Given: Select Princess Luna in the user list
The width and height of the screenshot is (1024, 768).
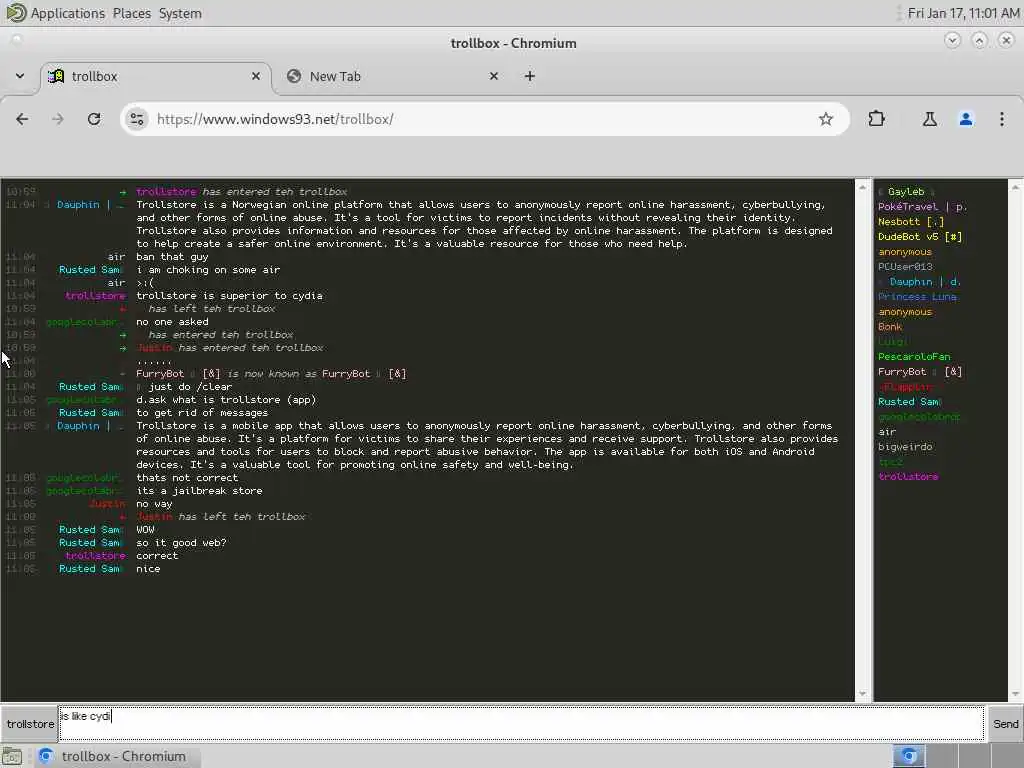Looking at the screenshot, I should point(917,296).
